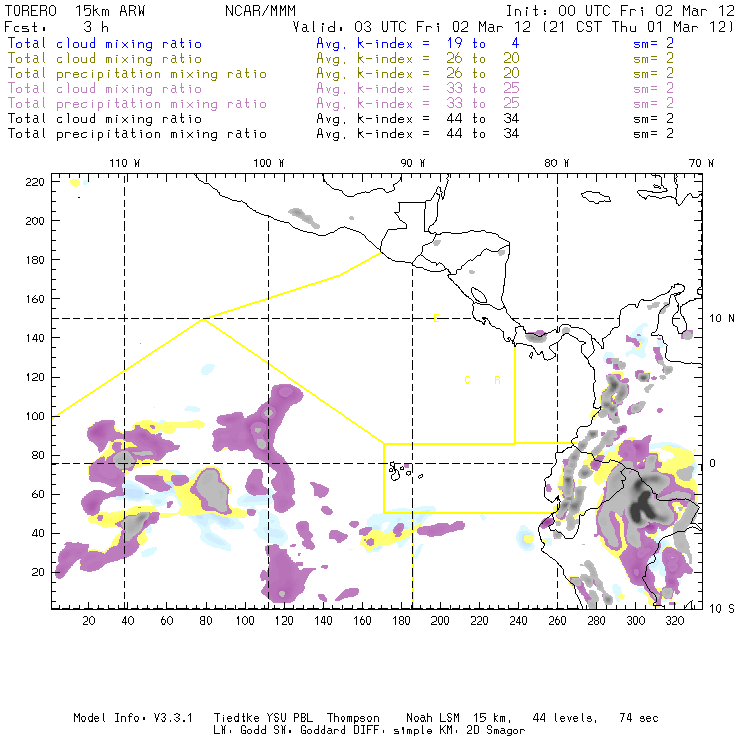Image resolution: width=740 pixels, height=740 pixels.
Task: Click the blue "Total cloud mixing ratio" legend row
Action: click(105, 43)
